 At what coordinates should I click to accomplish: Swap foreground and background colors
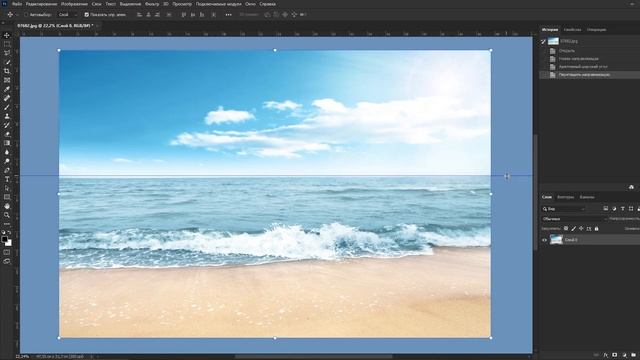point(10,233)
